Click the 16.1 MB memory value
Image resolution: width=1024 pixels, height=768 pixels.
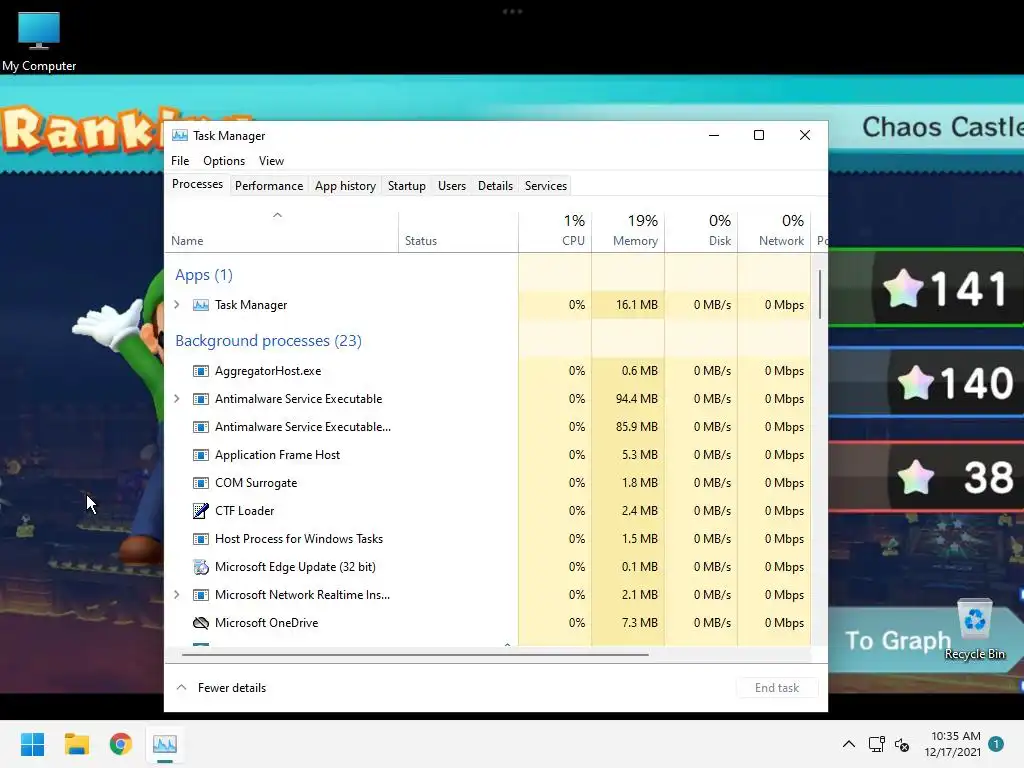pos(637,305)
